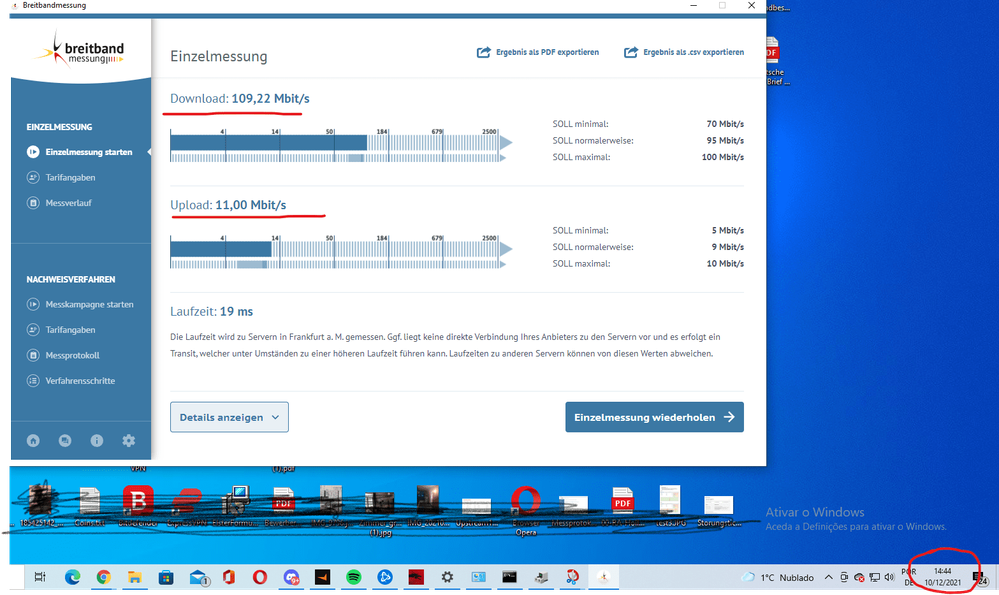Switch to Google Chrome on the taskbar
999x595 pixels.
pyautogui.click(x=103, y=577)
